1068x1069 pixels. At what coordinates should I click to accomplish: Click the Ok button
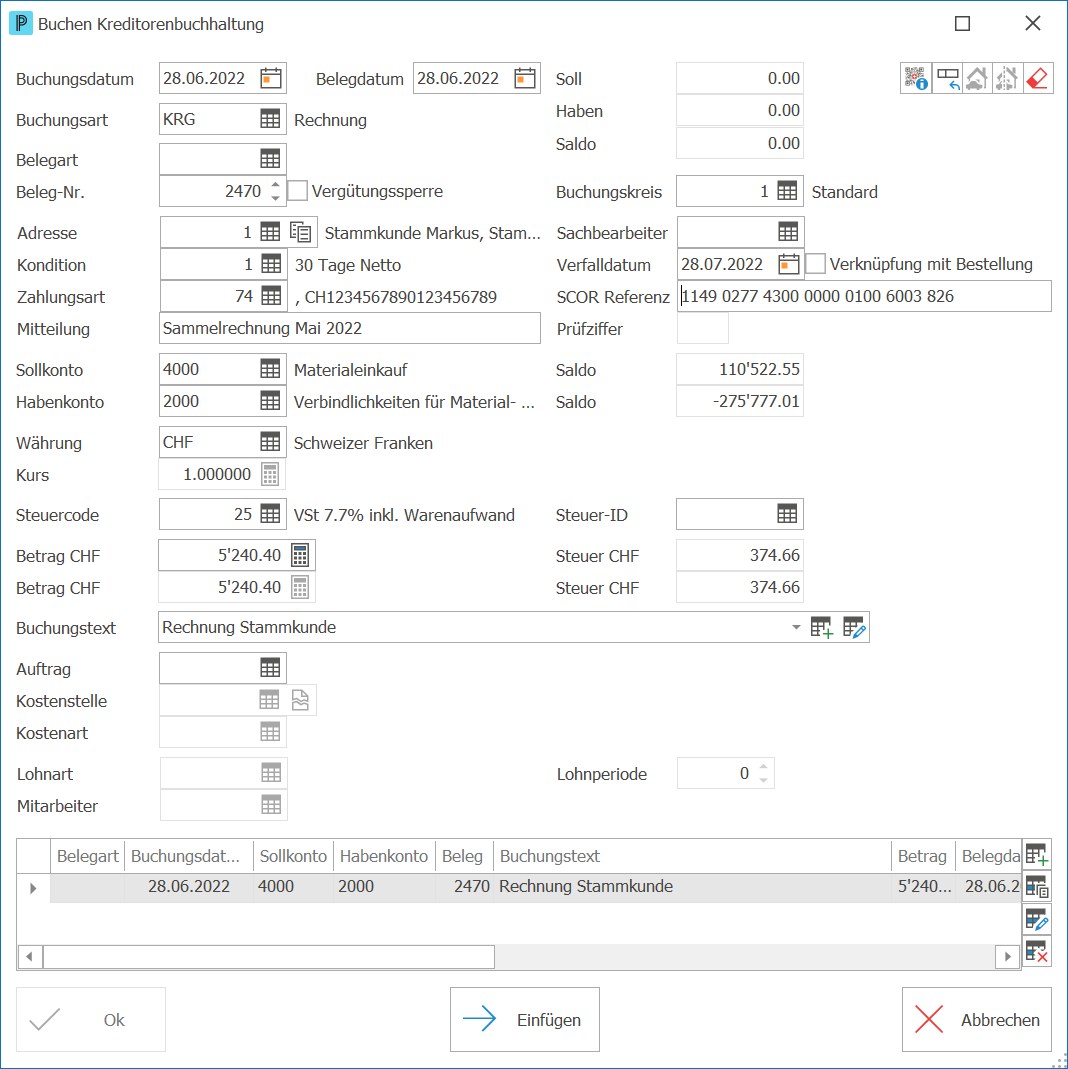click(91, 1019)
